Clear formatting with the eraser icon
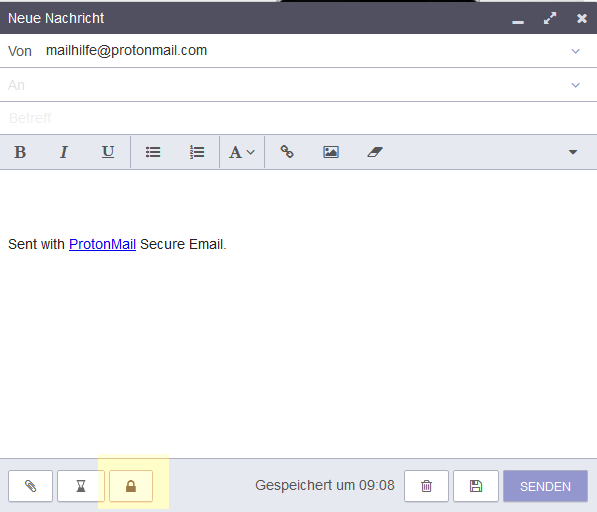The image size is (597, 512). pos(375,152)
